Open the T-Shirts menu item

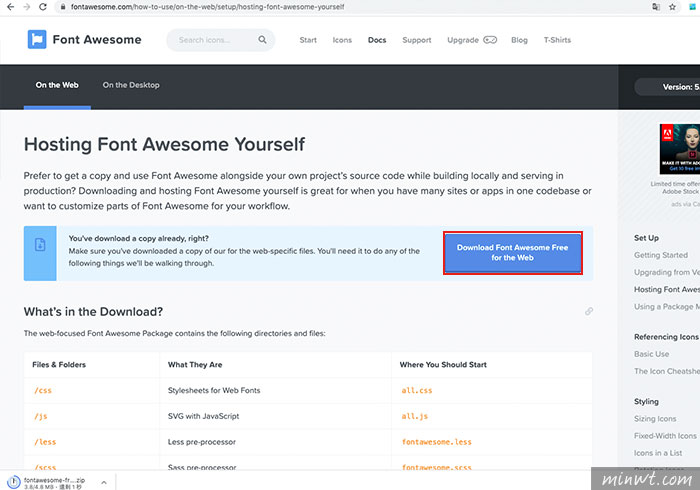coord(557,40)
